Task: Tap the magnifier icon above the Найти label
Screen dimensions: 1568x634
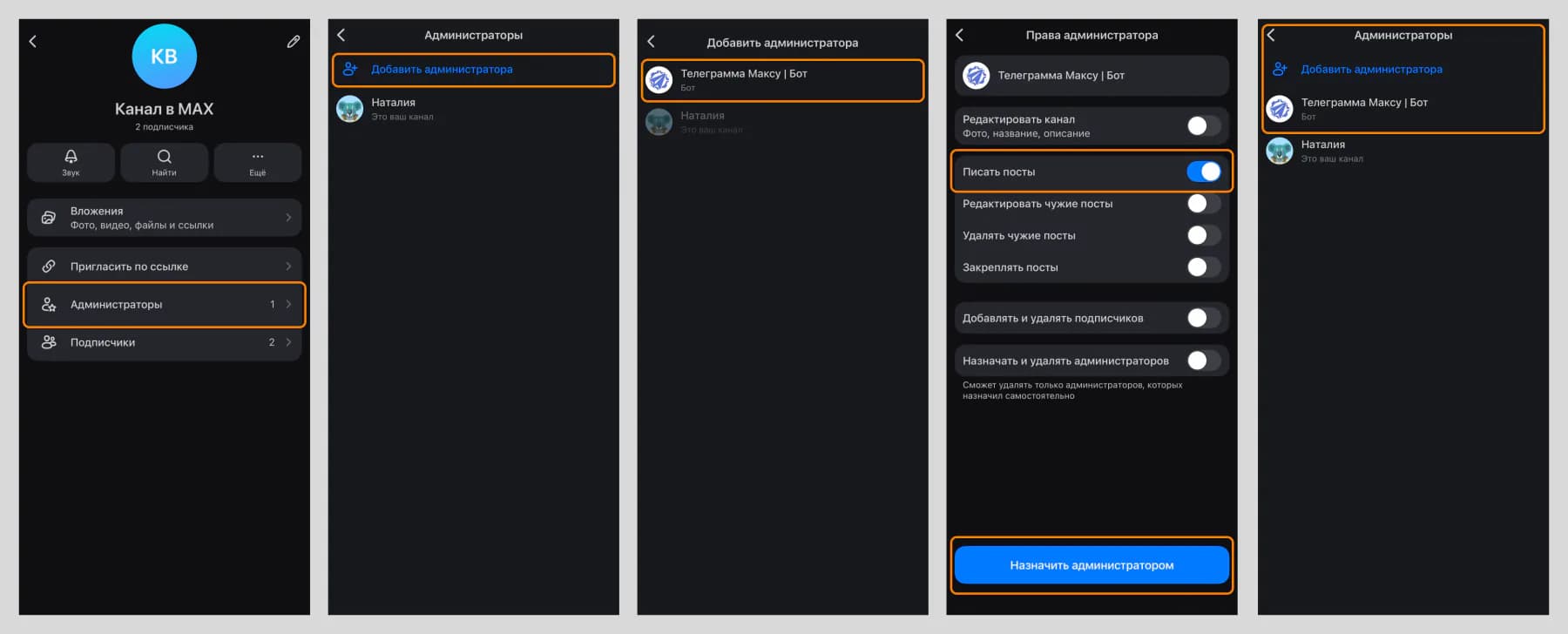Action: point(164,156)
